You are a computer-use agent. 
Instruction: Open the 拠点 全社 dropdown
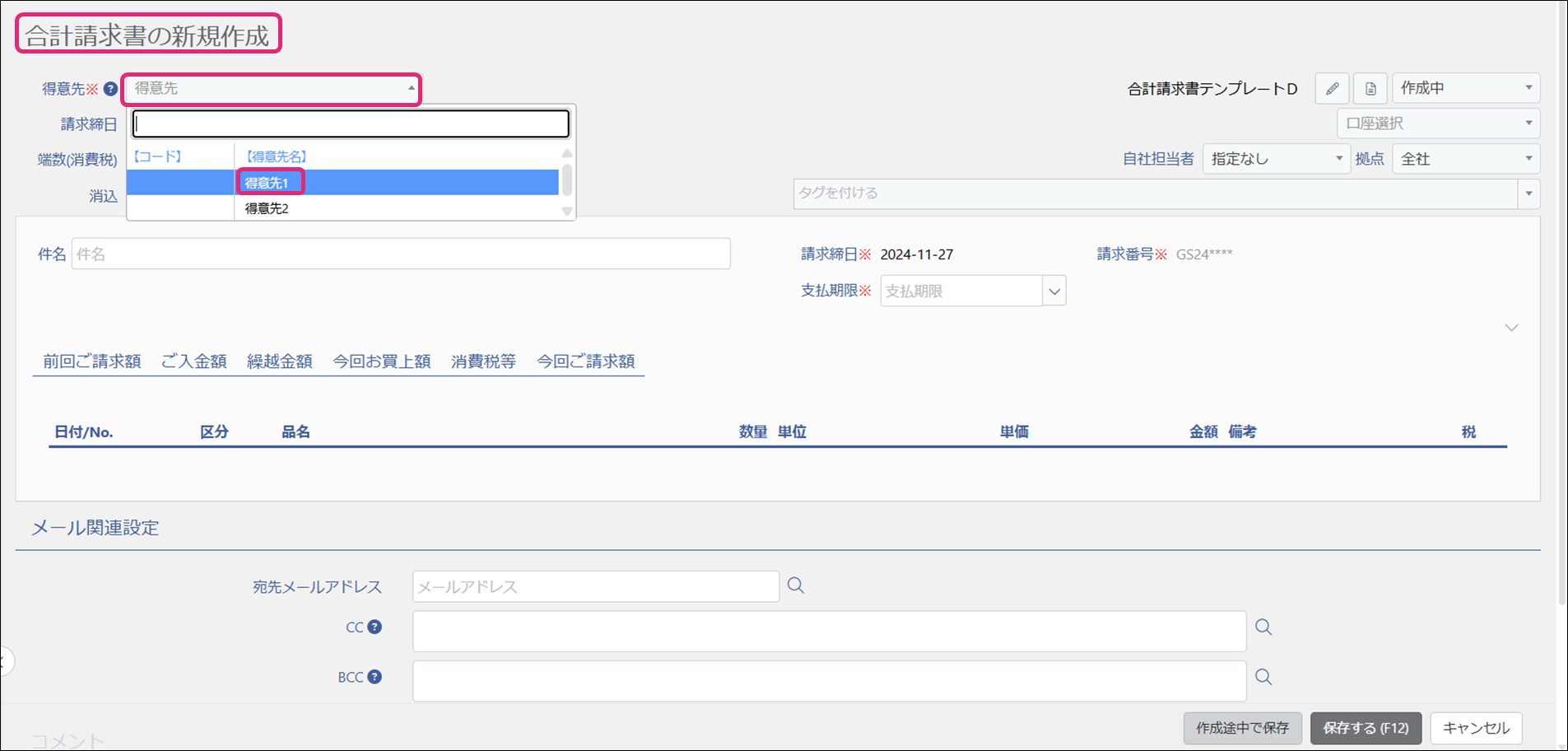click(1465, 159)
